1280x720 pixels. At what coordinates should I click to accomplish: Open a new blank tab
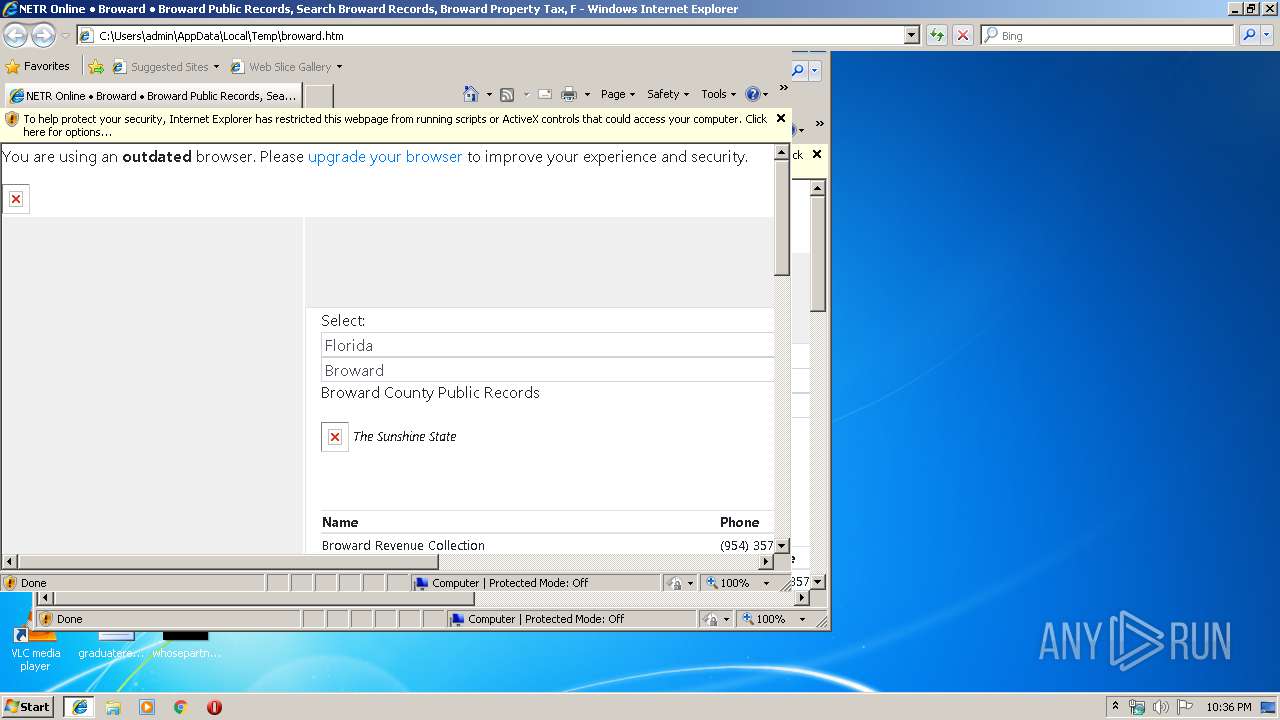pyautogui.click(x=318, y=96)
